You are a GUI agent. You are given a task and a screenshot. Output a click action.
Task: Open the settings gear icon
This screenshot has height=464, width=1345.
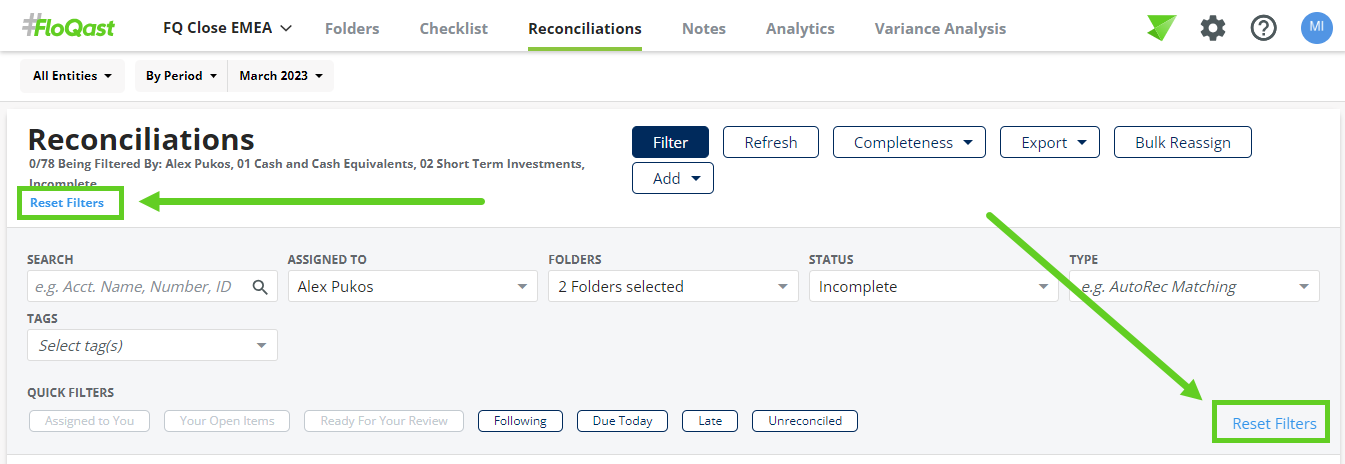[1213, 28]
